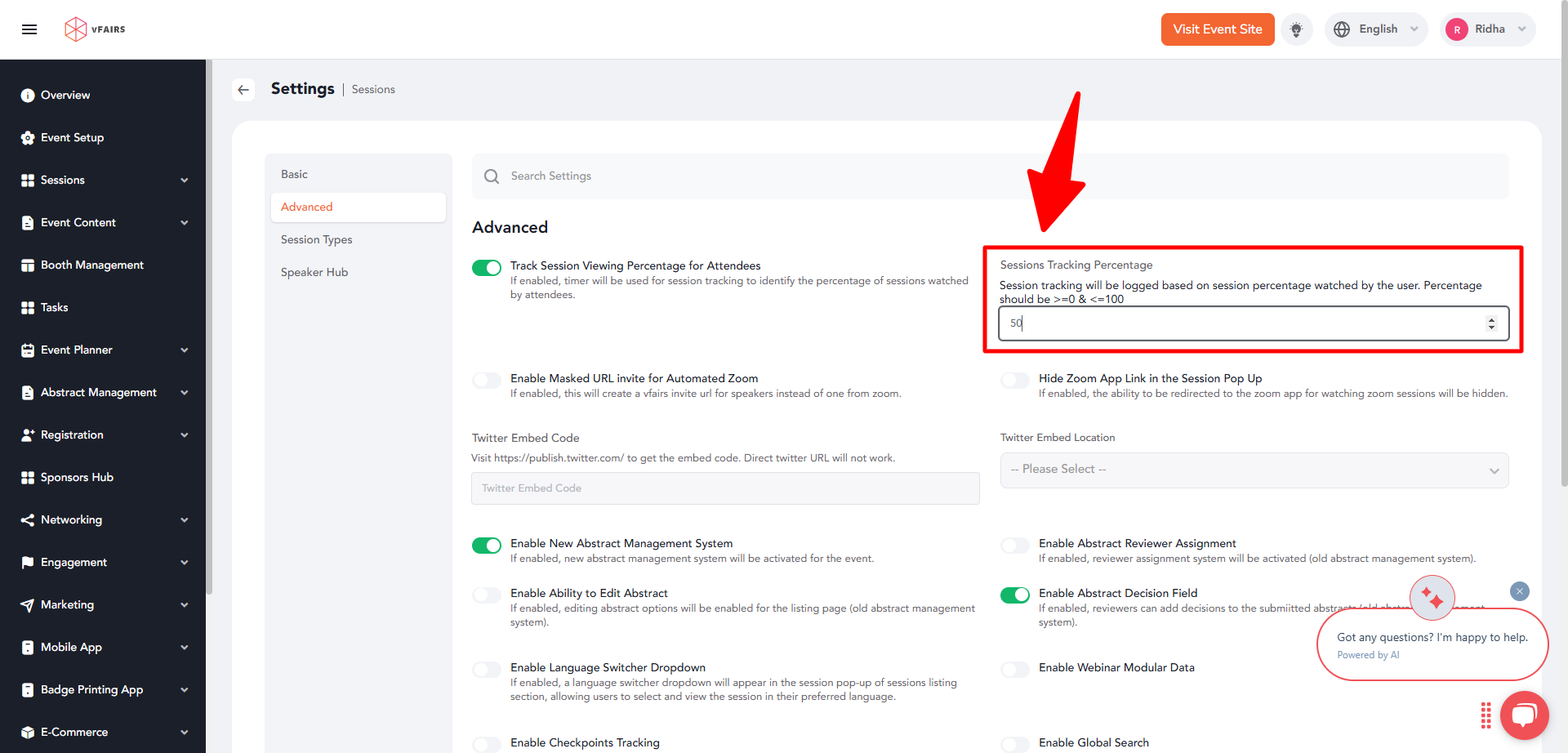Click the Ridha user avatar
The image size is (1568, 753).
coord(1457,29)
